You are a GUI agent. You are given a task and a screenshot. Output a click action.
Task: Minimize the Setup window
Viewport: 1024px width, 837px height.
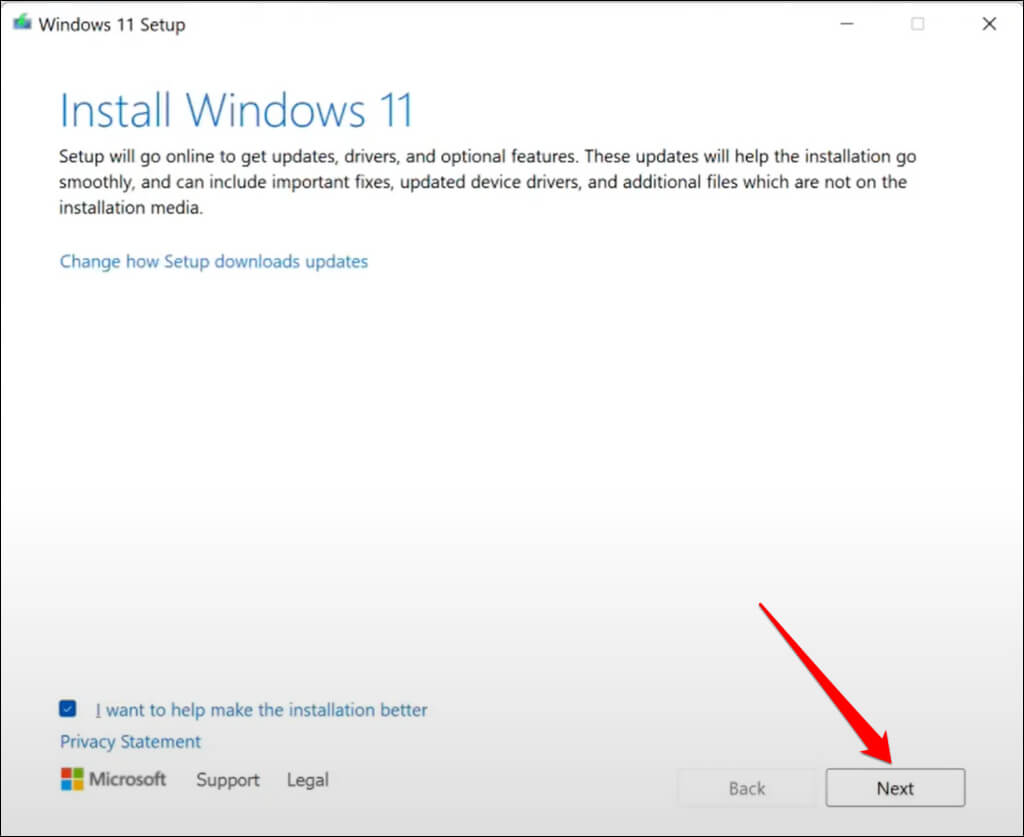[x=847, y=24]
